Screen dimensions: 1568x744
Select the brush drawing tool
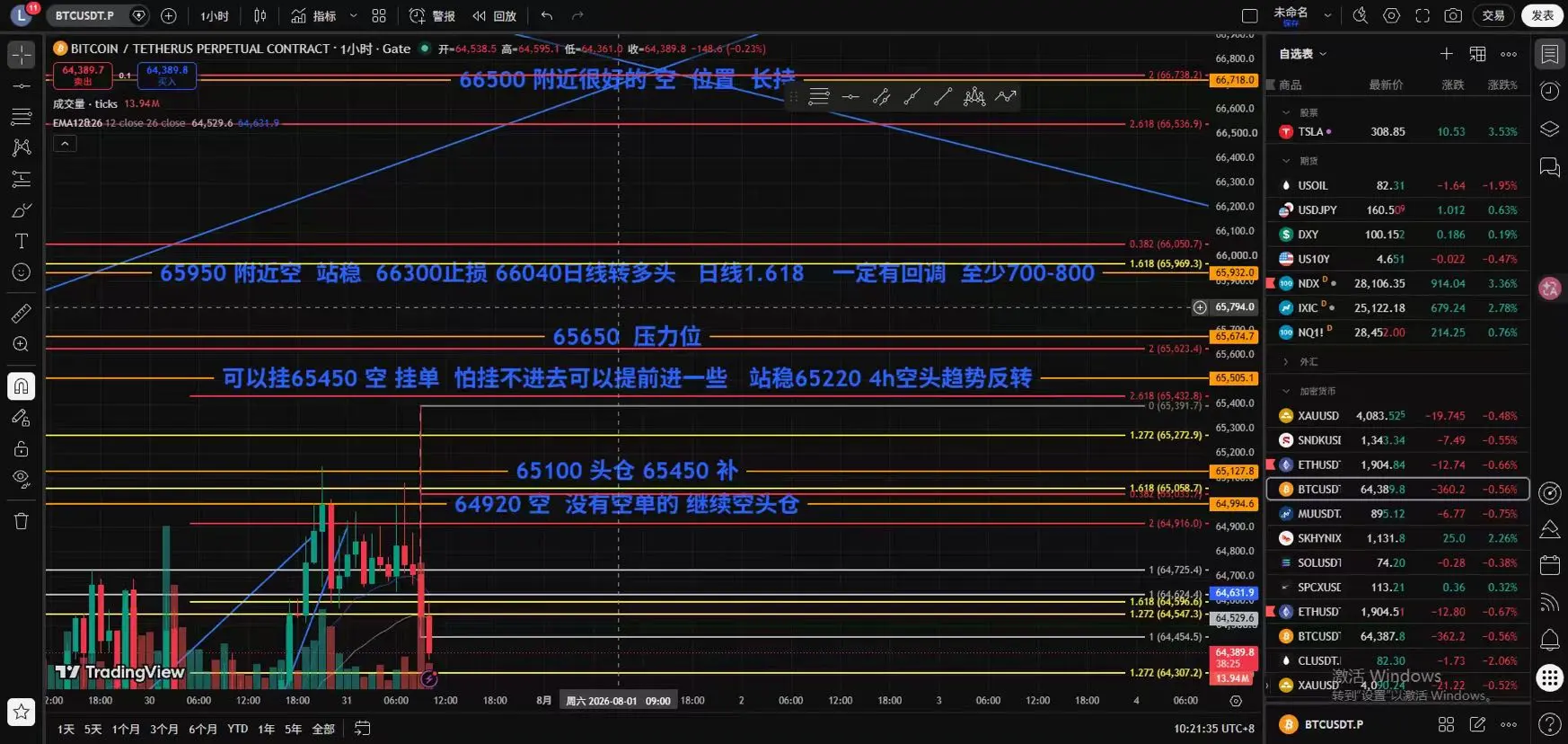pyautogui.click(x=22, y=210)
